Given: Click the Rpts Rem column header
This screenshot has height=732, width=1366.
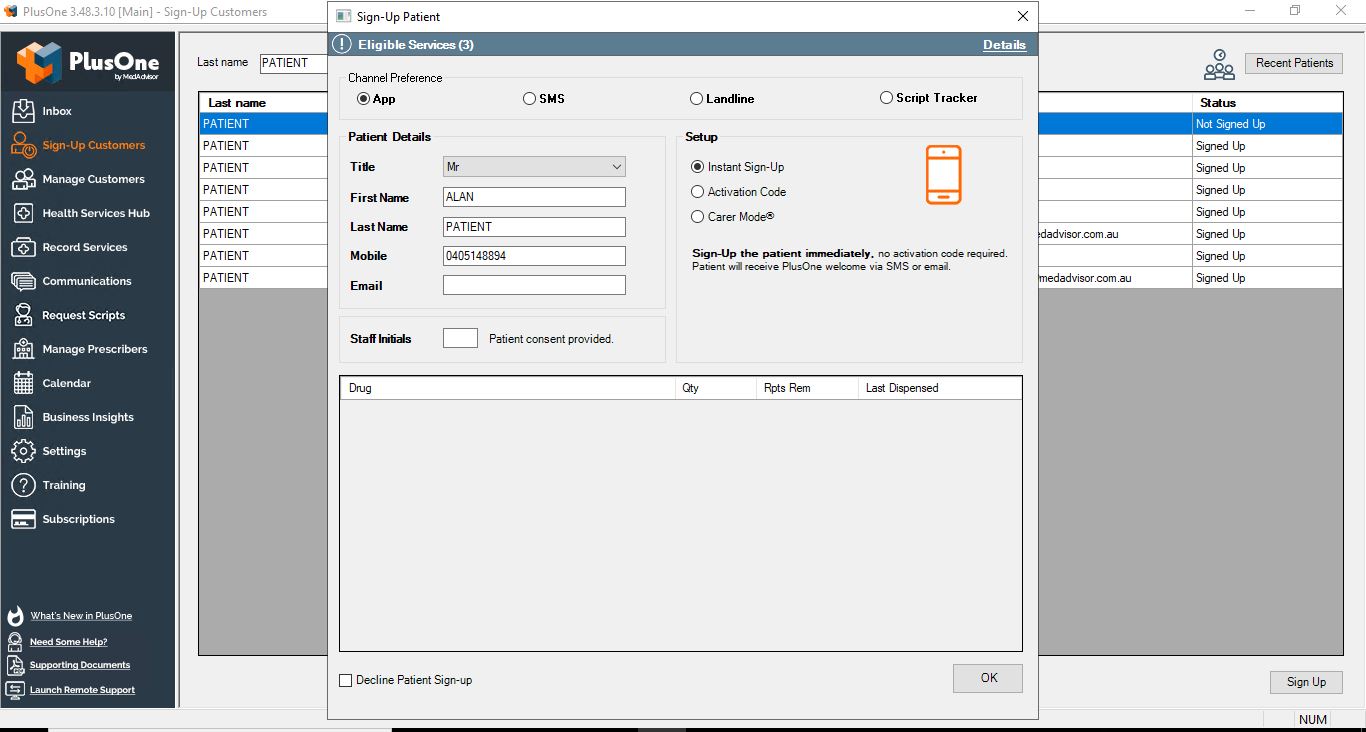Looking at the screenshot, I should pyautogui.click(x=807, y=388).
